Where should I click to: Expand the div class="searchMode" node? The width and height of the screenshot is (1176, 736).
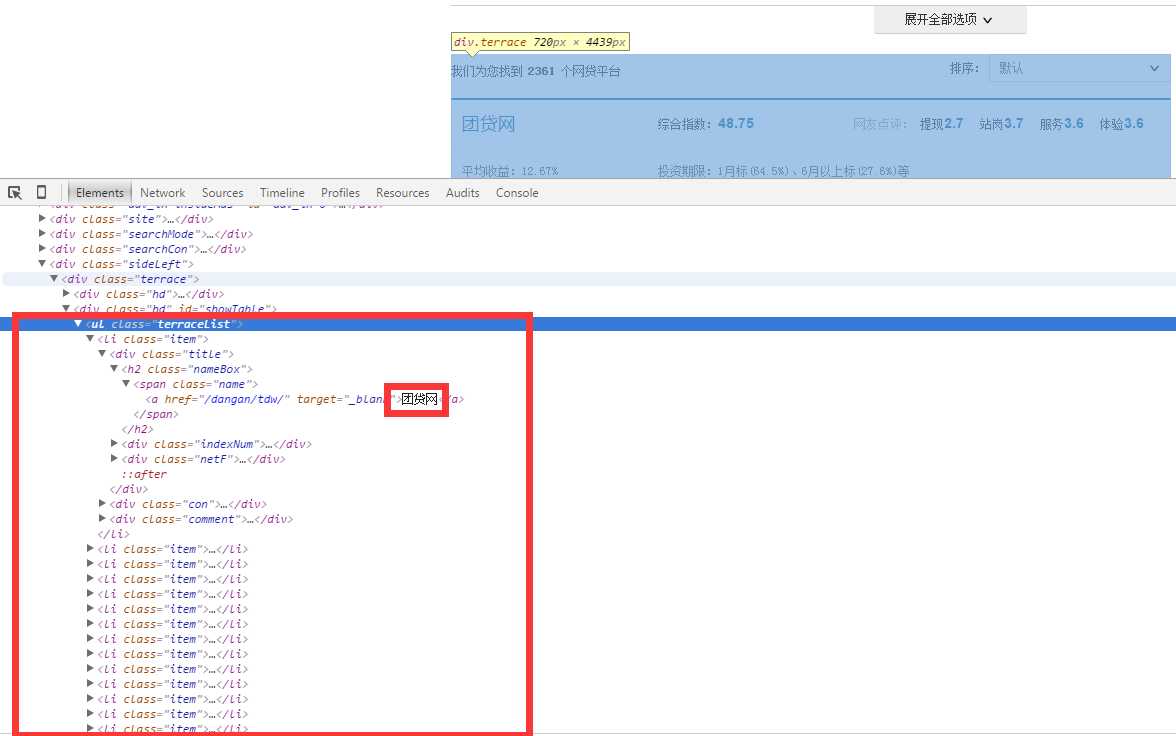pos(42,233)
